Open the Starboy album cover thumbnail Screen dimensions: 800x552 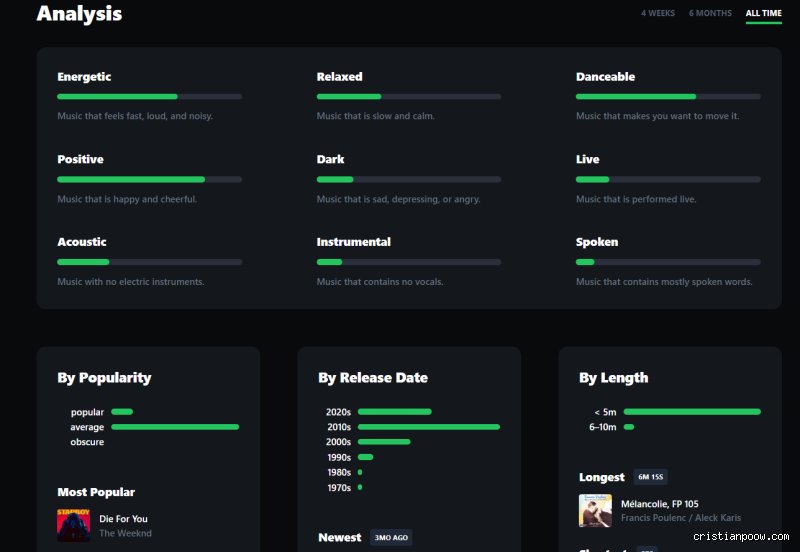[x=73, y=525]
